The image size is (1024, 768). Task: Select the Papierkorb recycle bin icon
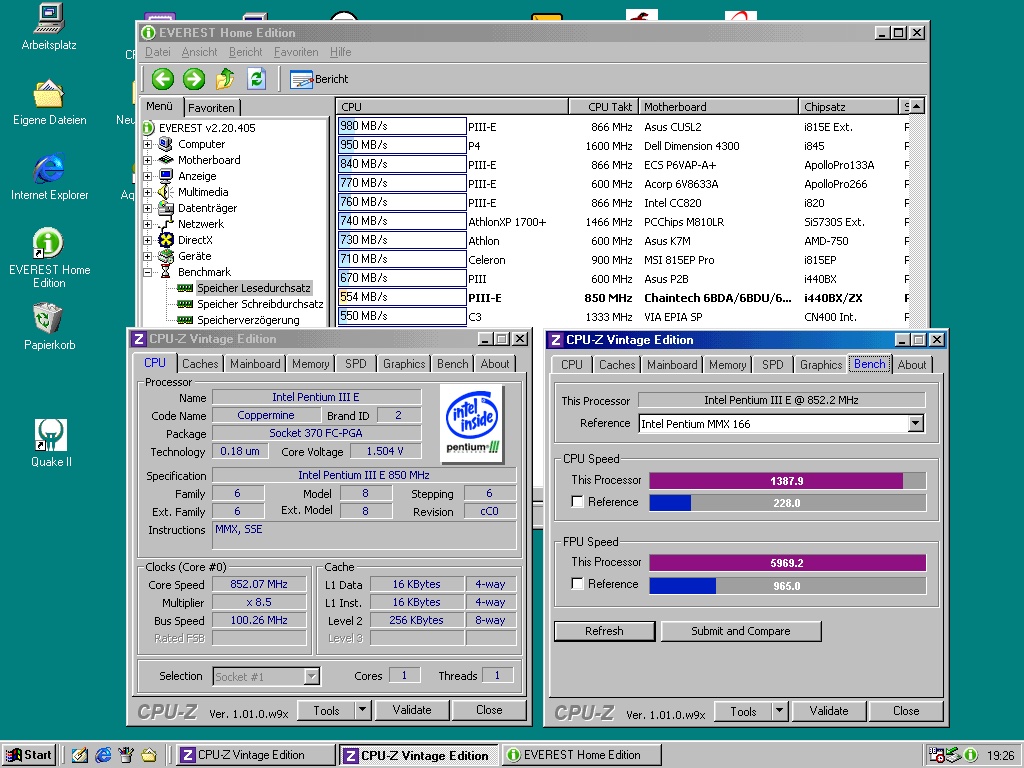coord(49,320)
